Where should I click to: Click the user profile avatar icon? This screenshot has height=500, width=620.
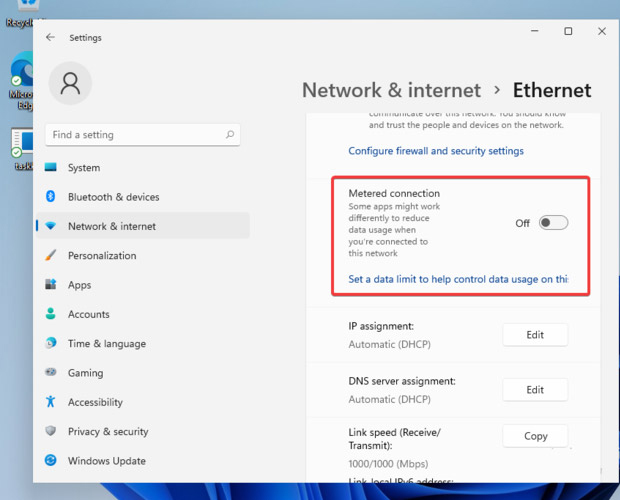tap(70, 85)
